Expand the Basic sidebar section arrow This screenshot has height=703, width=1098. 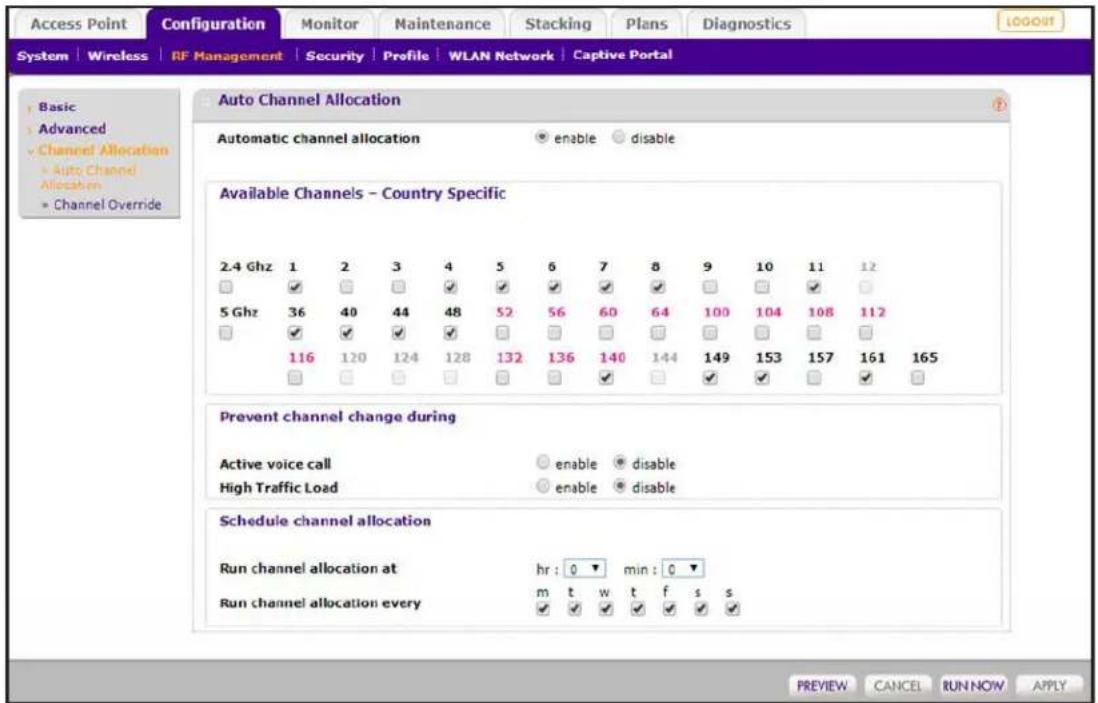[x=29, y=108]
